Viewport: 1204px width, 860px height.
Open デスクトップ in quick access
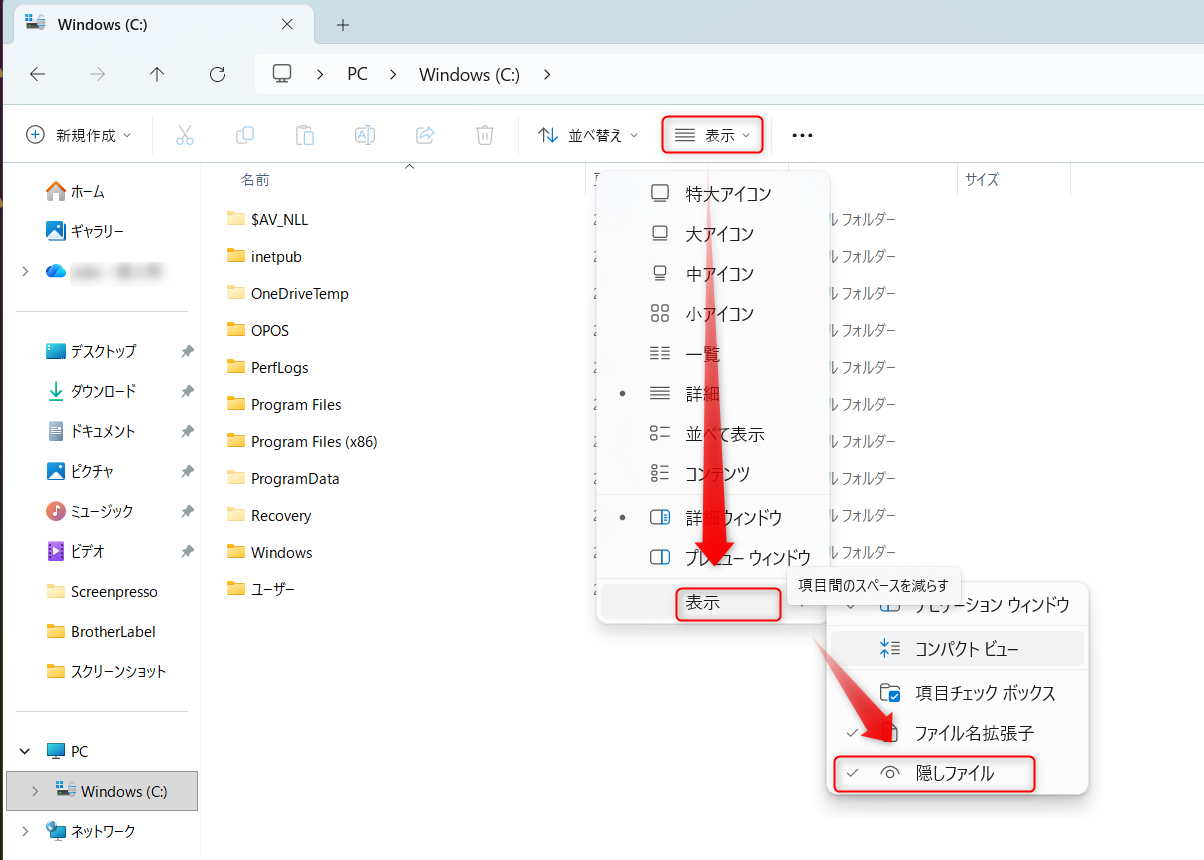point(91,351)
